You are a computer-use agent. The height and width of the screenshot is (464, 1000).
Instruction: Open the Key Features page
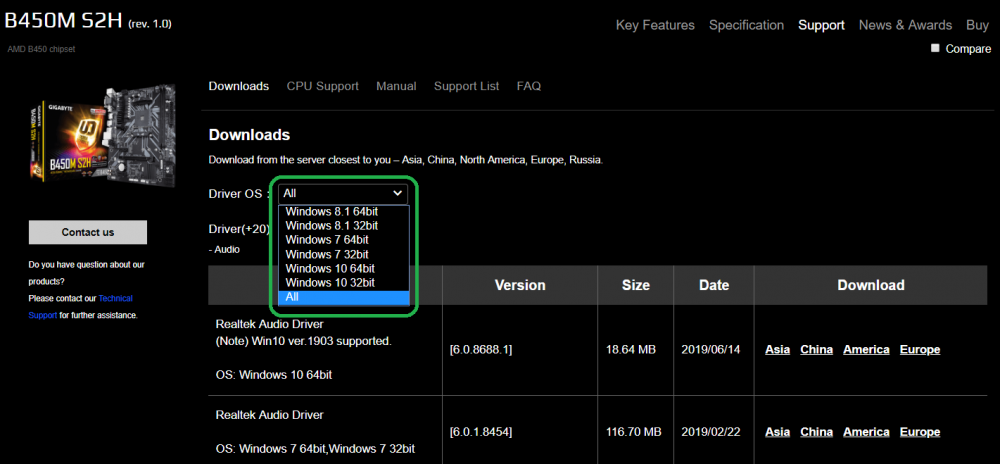pyautogui.click(x=655, y=25)
